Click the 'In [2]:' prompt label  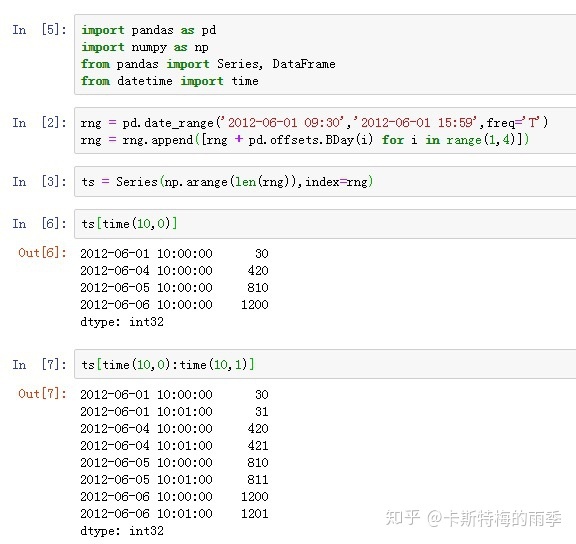(x=40, y=122)
